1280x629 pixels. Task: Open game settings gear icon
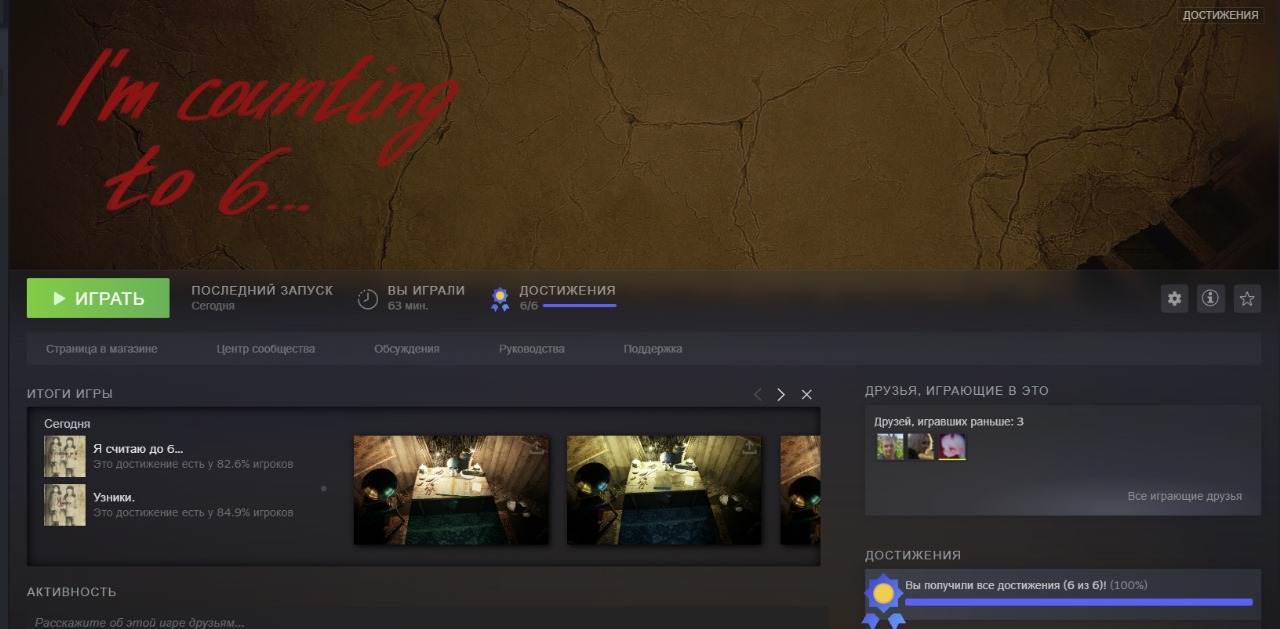point(1174,298)
